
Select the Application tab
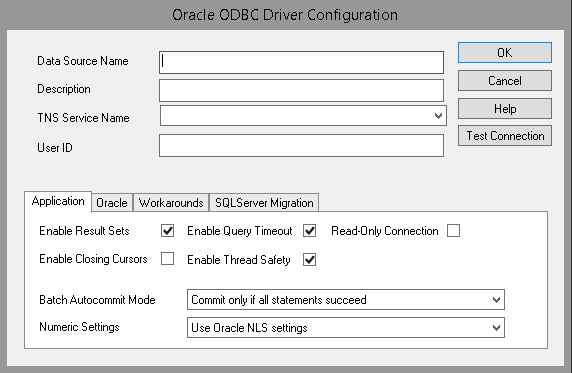pyautogui.click(x=58, y=201)
